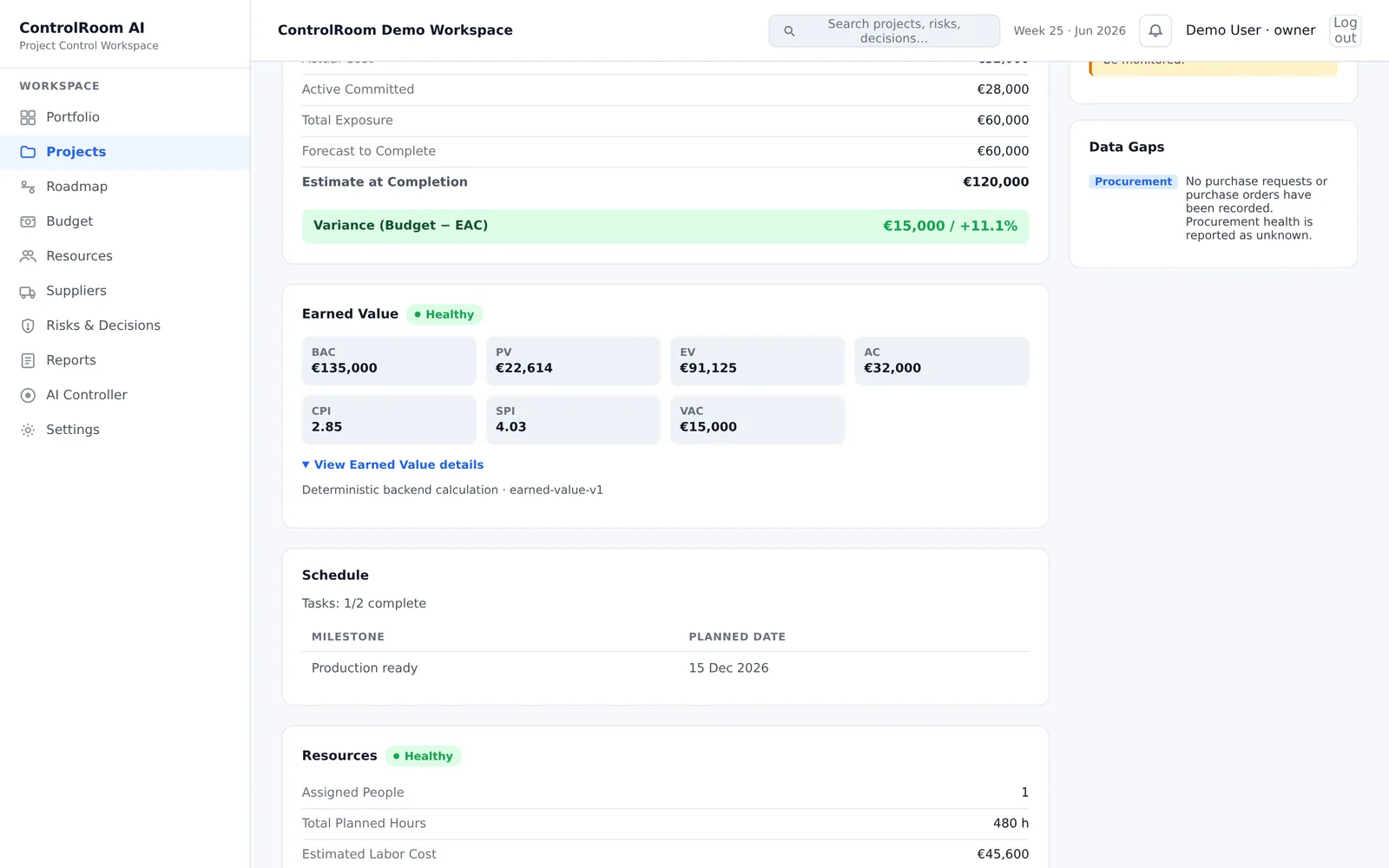Select the PV €22,614 tile

[x=573, y=361]
